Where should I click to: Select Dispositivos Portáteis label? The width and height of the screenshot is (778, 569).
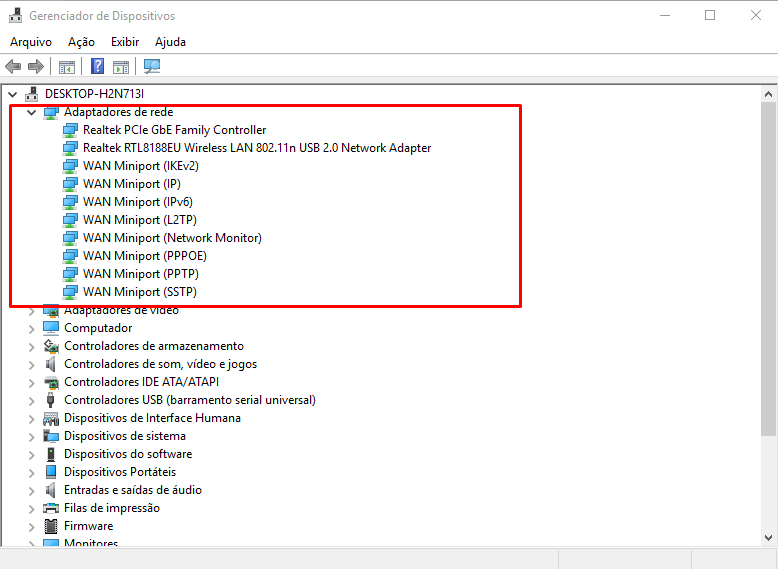coord(120,472)
